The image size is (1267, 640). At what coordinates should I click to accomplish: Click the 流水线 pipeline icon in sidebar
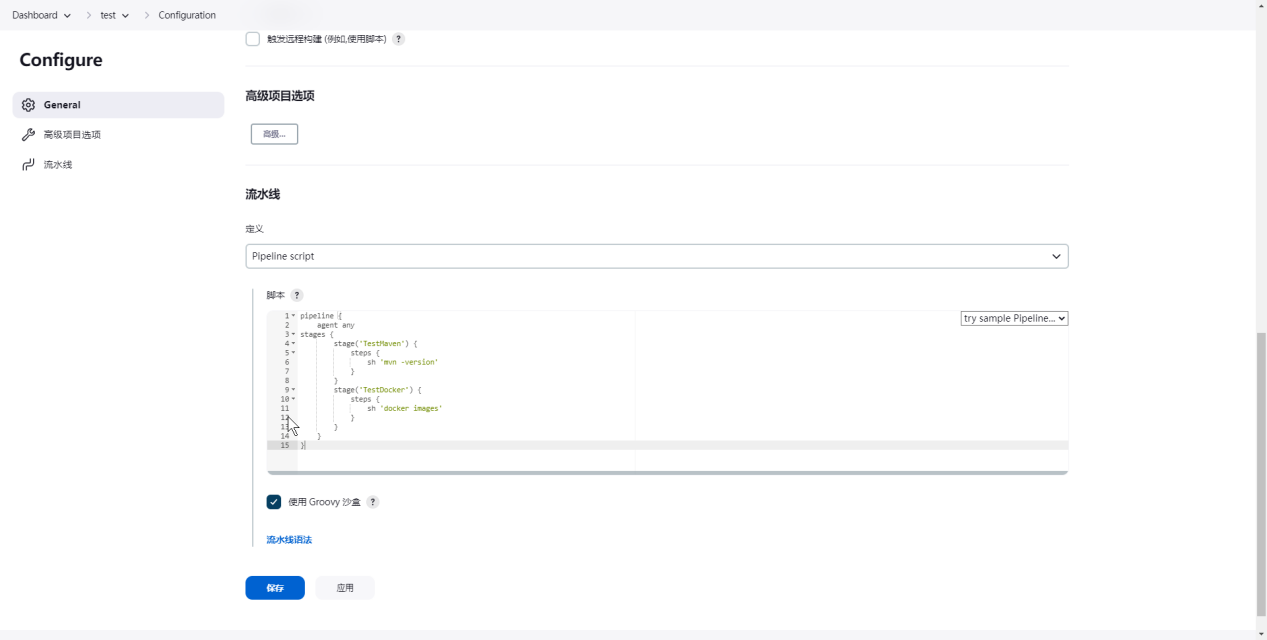28,165
